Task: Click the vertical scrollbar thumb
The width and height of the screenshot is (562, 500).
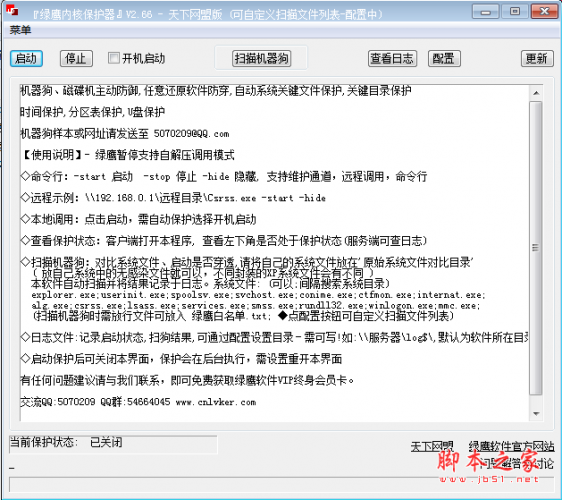Action: click(536, 248)
